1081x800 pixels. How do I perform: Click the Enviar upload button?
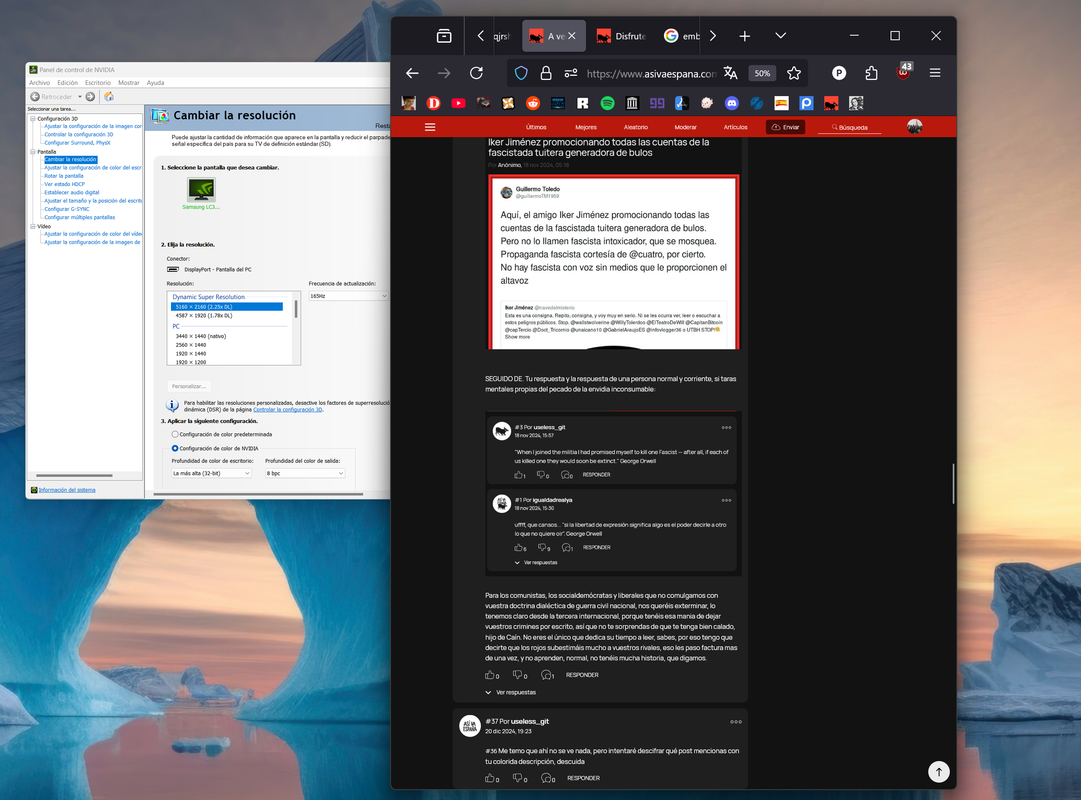785,127
